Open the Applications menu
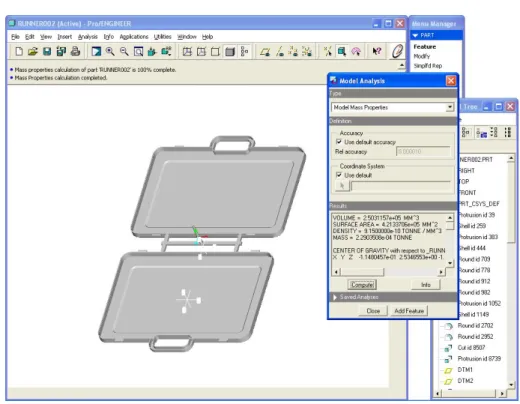Viewport: 520px width, 404px height. pyautogui.click(x=134, y=37)
